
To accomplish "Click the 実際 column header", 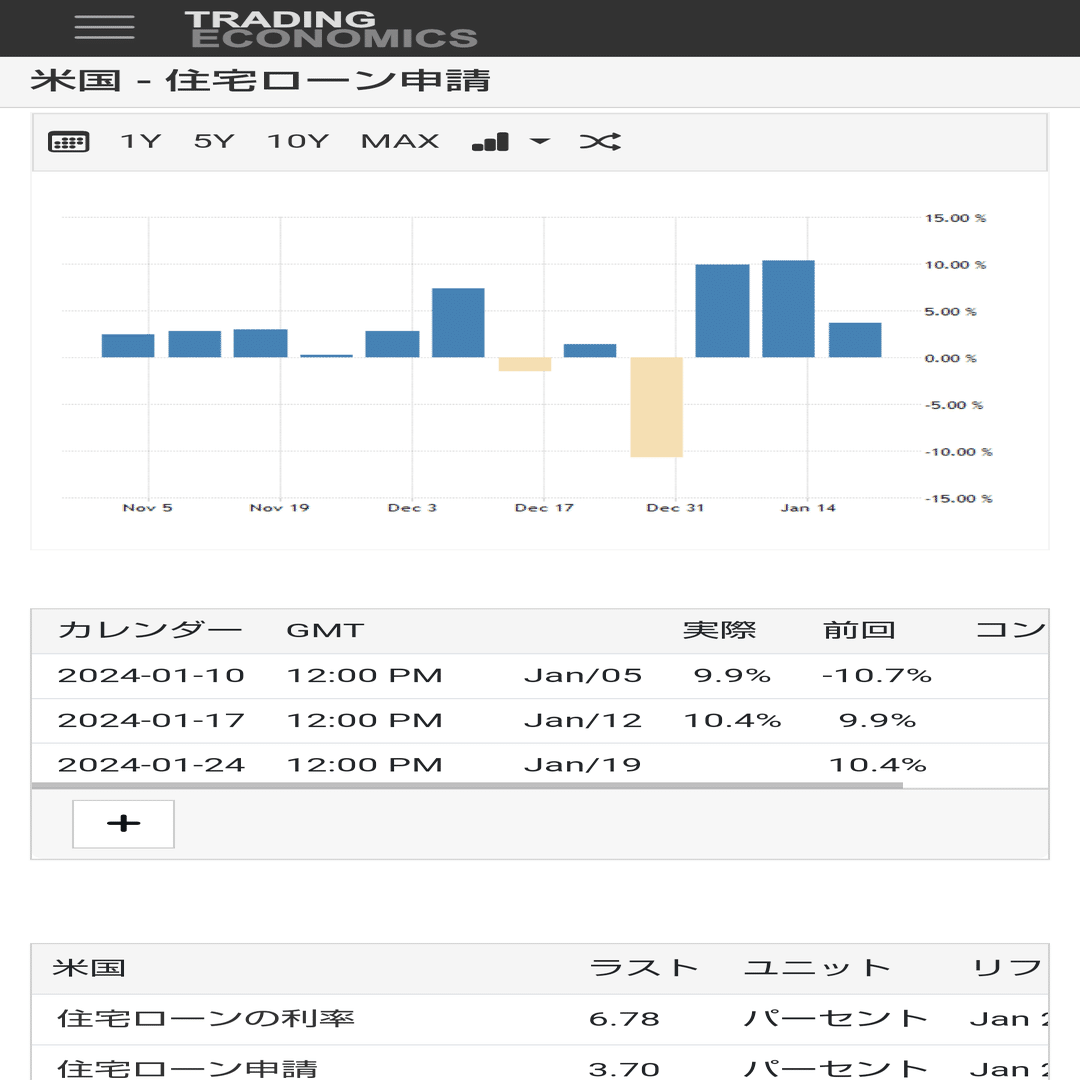I will pos(719,630).
